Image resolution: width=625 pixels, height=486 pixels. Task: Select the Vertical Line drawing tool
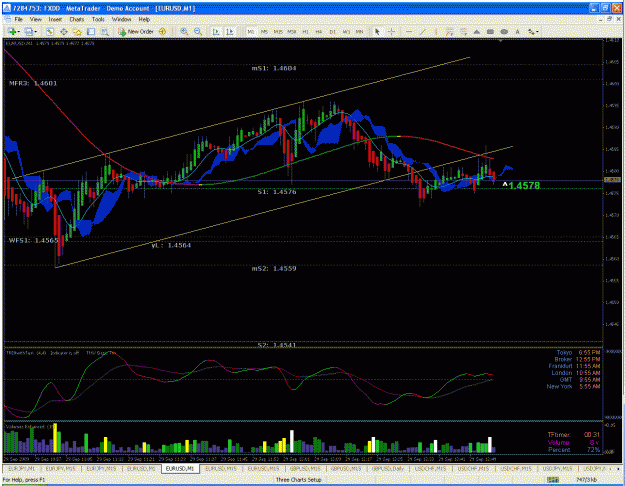(x=436, y=31)
